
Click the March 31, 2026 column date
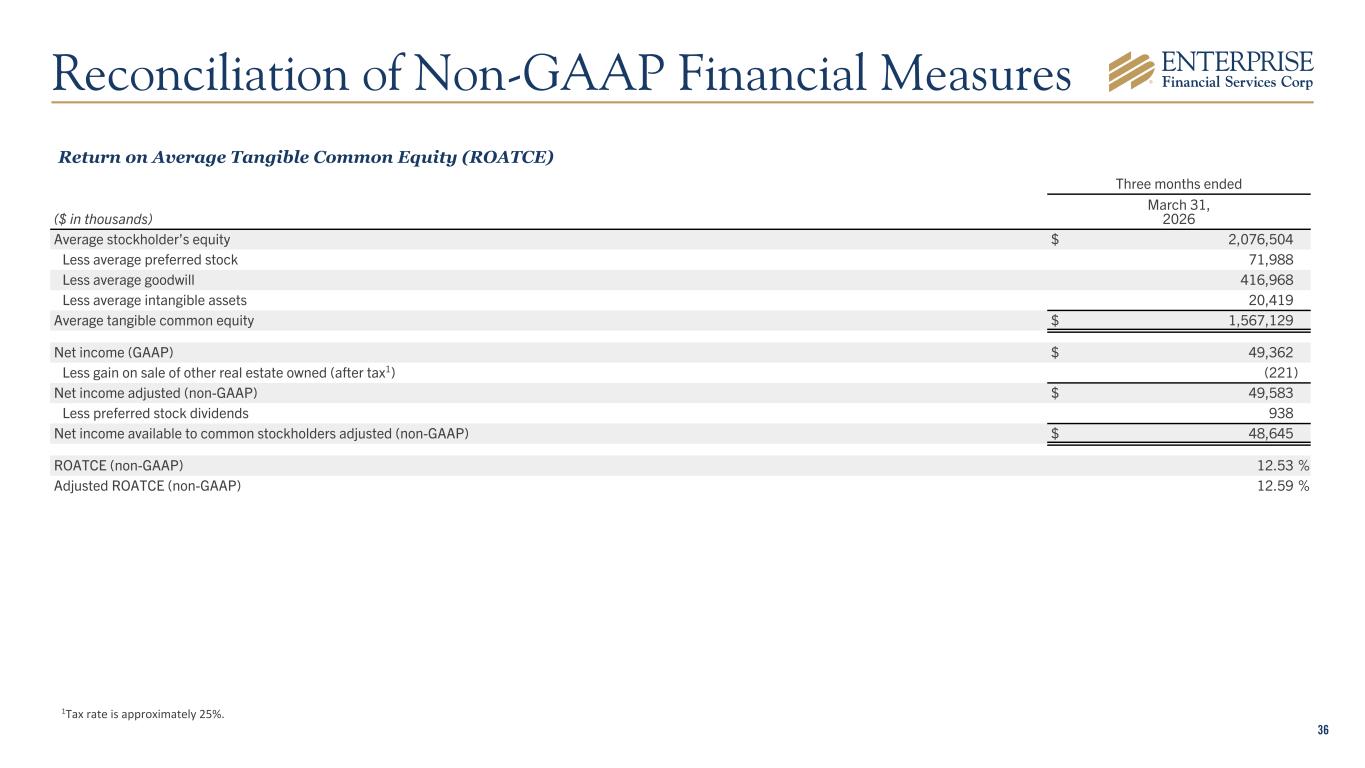(1180, 211)
